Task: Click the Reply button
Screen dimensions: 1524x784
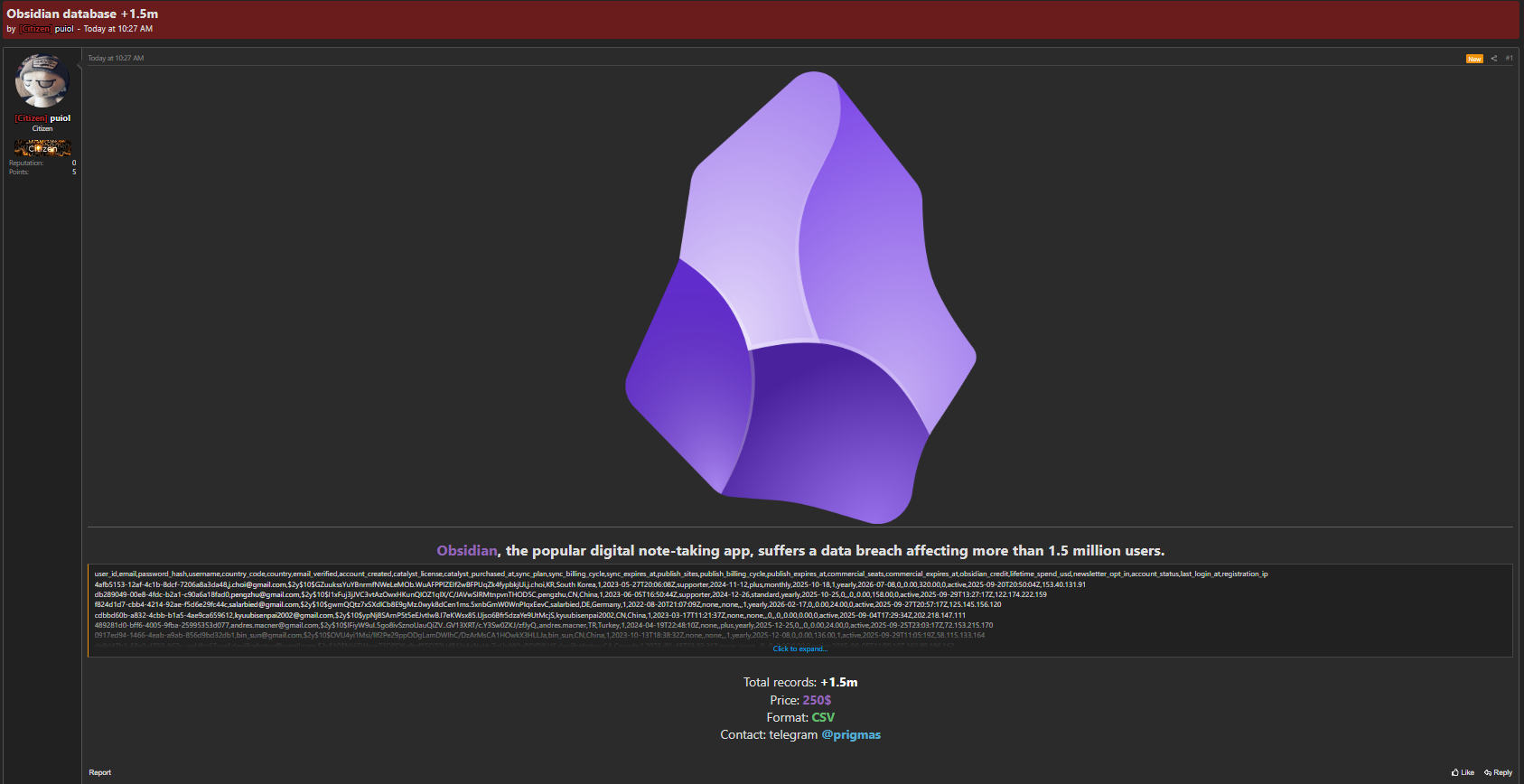Action: [1498, 772]
